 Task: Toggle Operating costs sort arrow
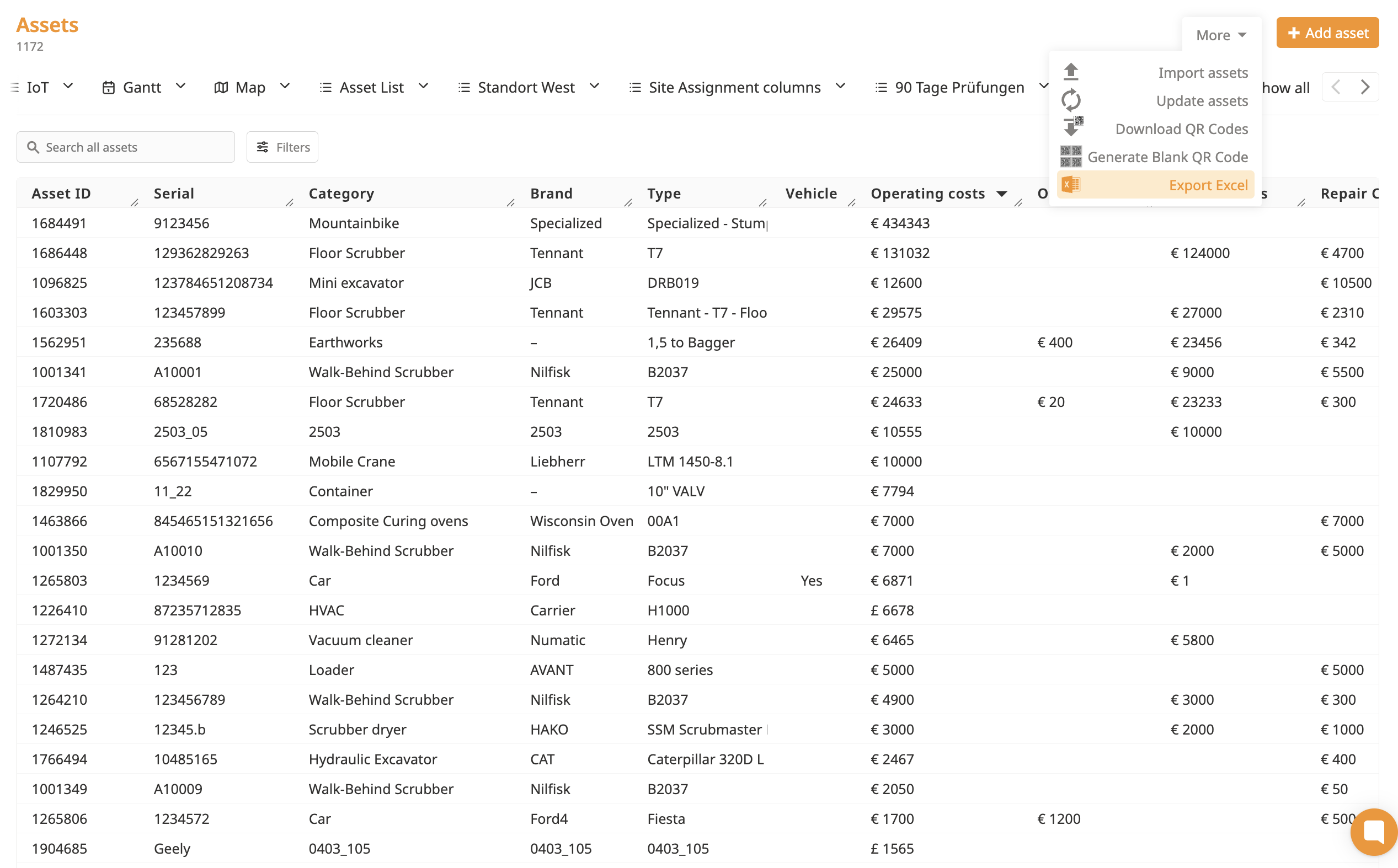tap(1002, 194)
